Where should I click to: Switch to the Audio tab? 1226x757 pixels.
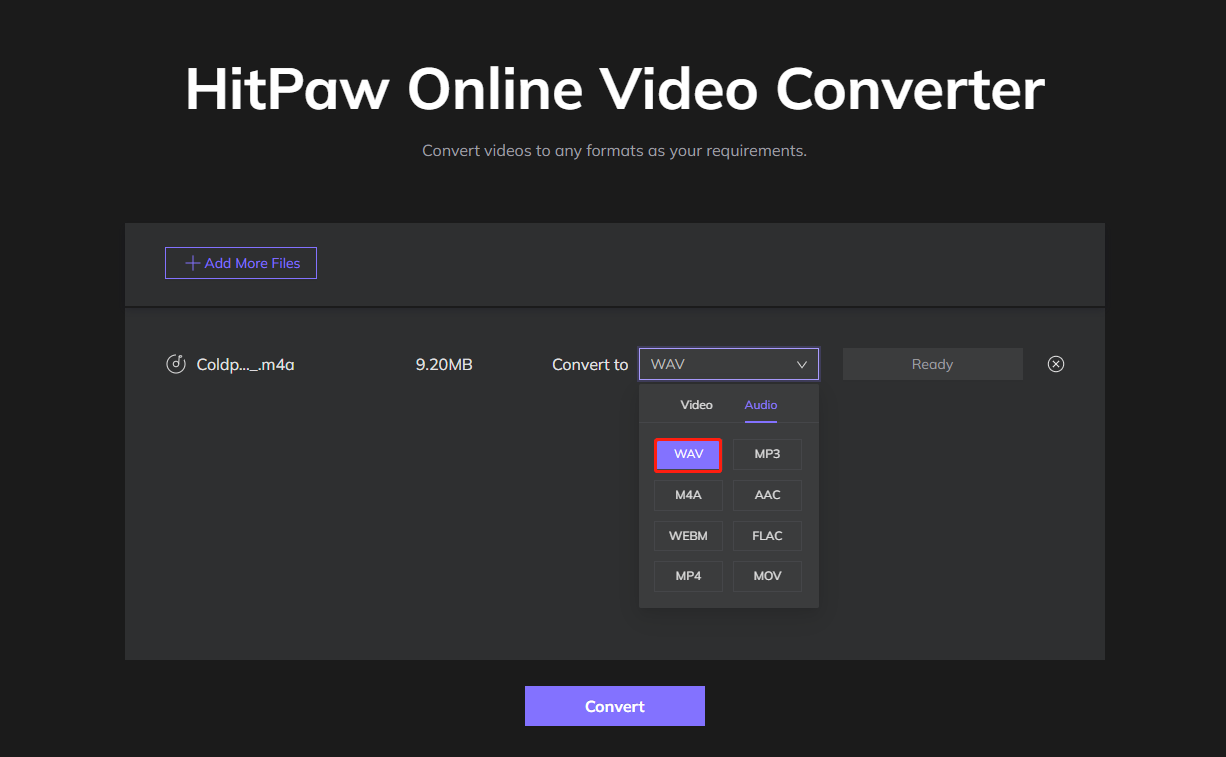761,405
